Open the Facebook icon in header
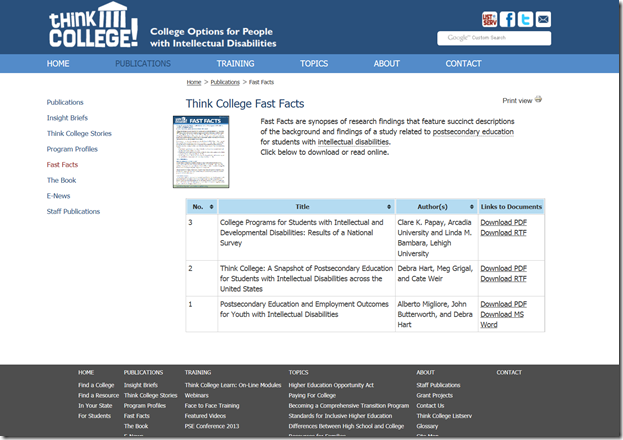The width and height of the screenshot is (623, 440). [x=507, y=19]
